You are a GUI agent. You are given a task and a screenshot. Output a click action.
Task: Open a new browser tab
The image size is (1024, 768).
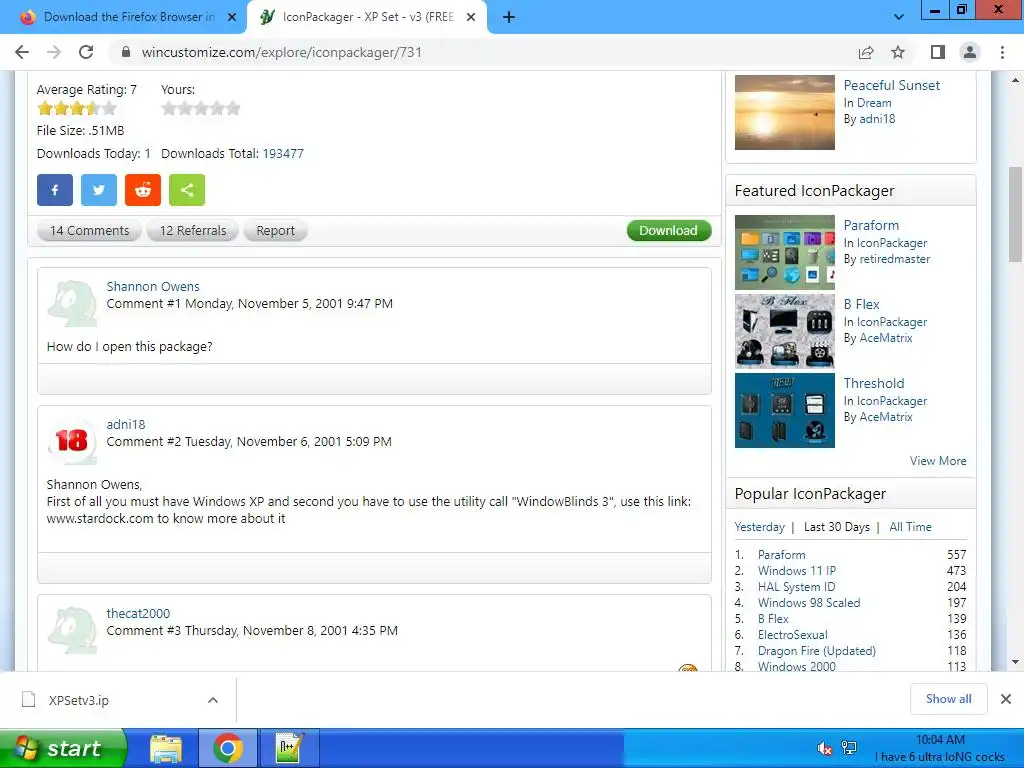509,17
